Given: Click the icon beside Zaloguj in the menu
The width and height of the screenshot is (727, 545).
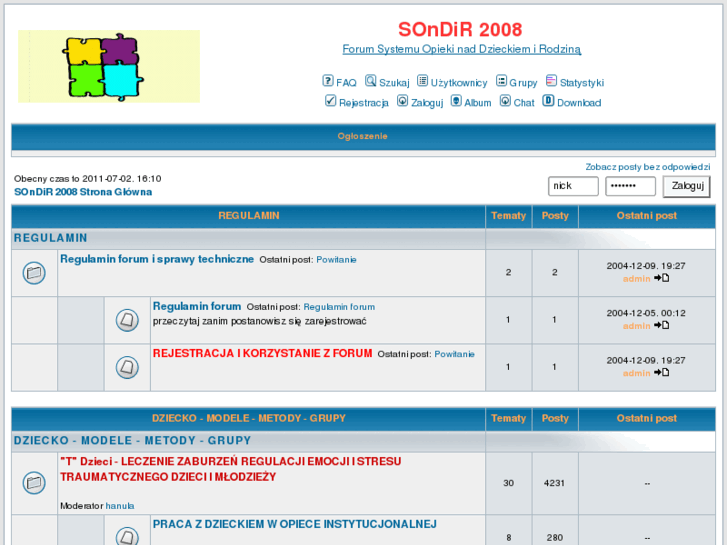Looking at the screenshot, I should [402, 101].
